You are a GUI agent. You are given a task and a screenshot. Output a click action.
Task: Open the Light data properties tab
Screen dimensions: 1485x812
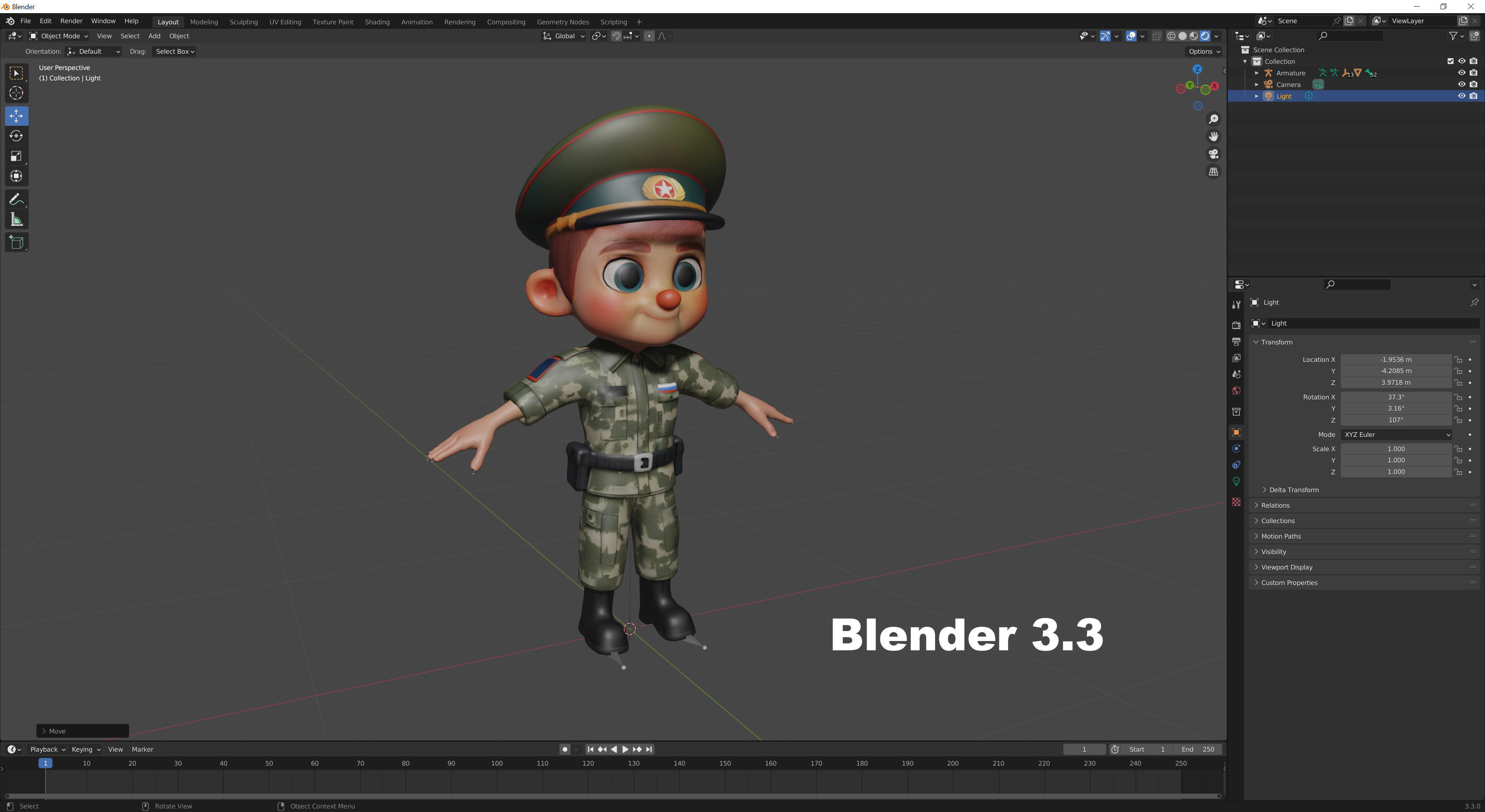point(1236,481)
